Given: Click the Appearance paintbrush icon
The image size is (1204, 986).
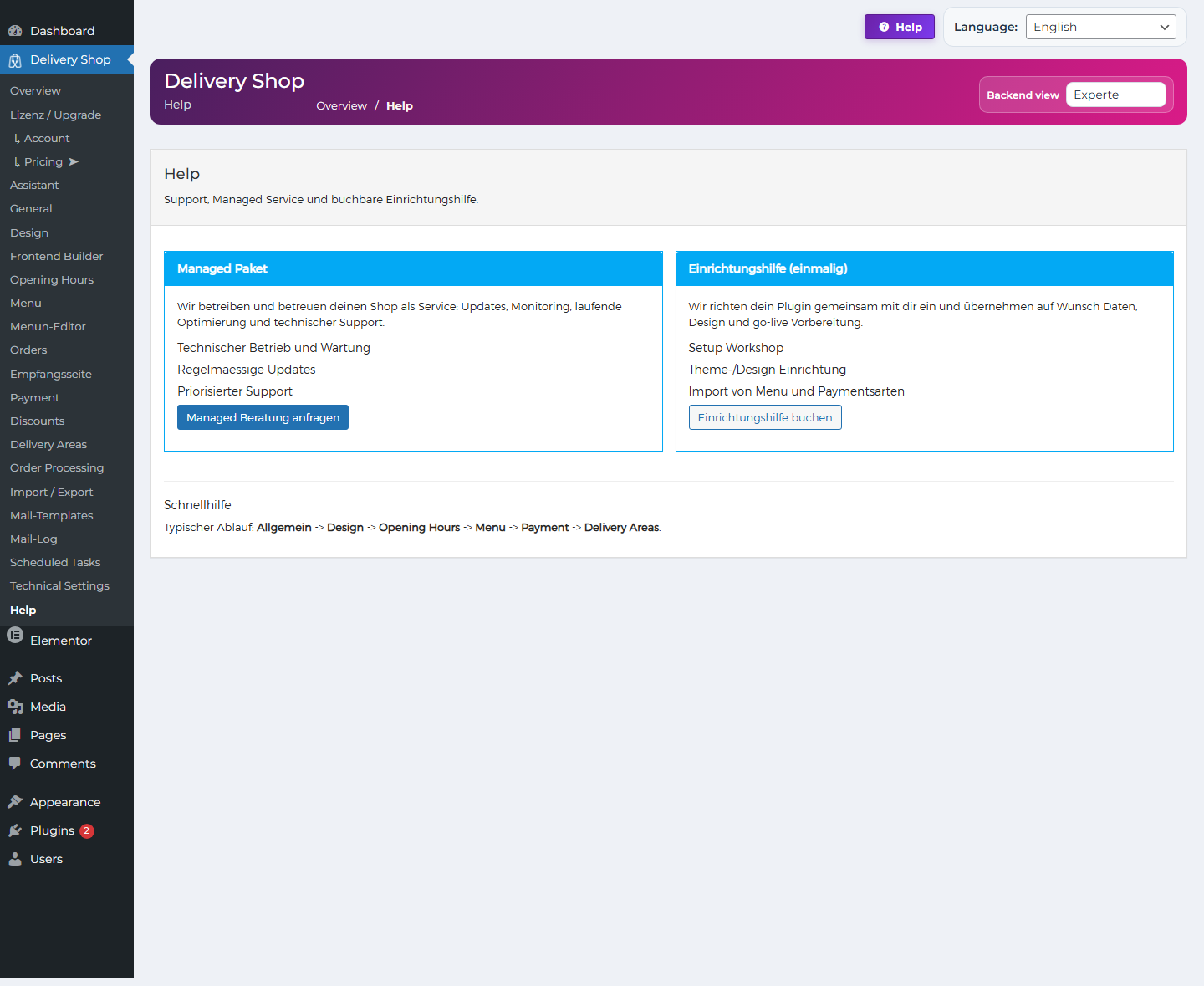Looking at the screenshot, I should tap(15, 802).
